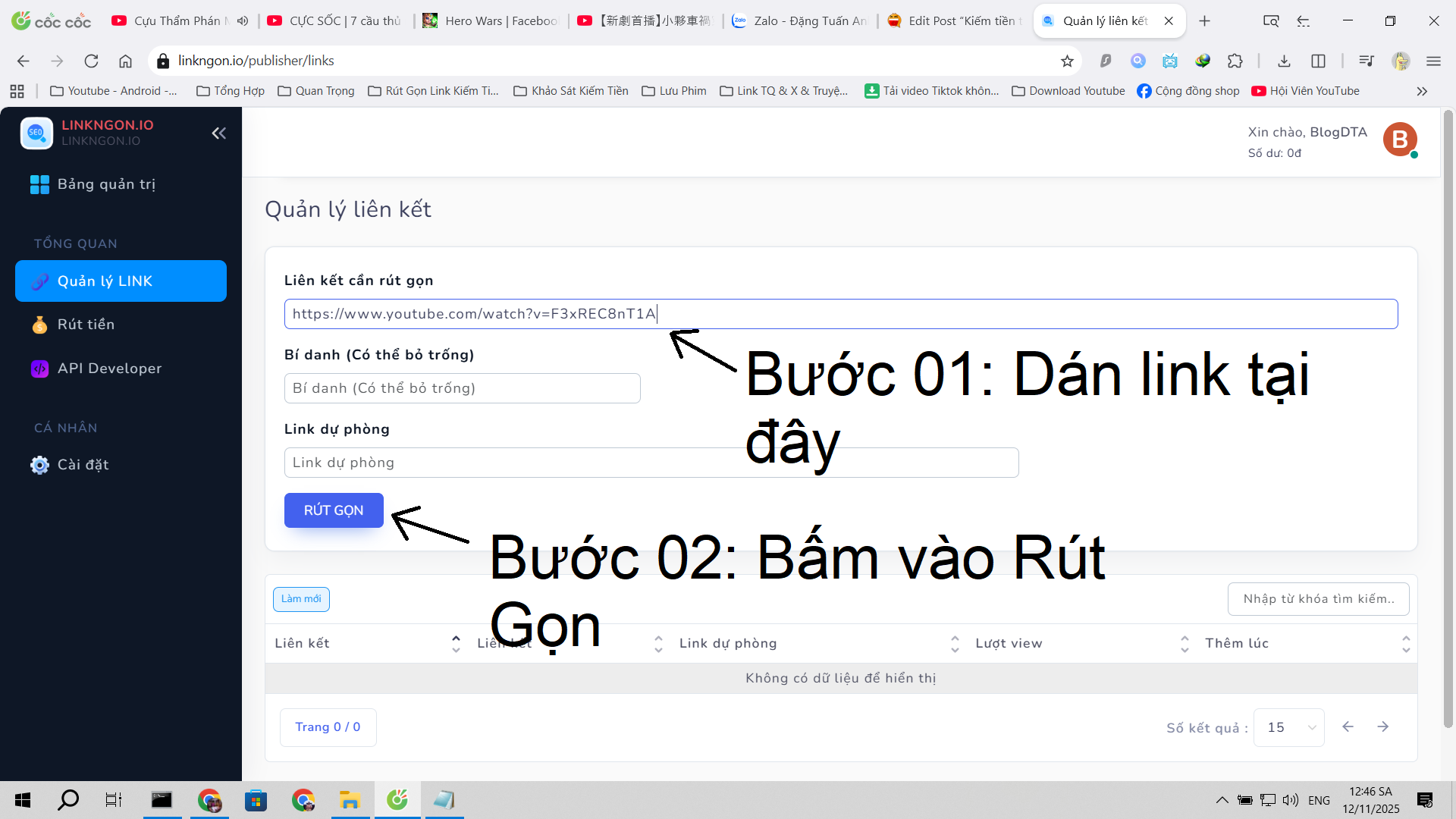Collapse the sidebar with double-chevron icon
Screen dimensions: 1456x819
(x=218, y=133)
